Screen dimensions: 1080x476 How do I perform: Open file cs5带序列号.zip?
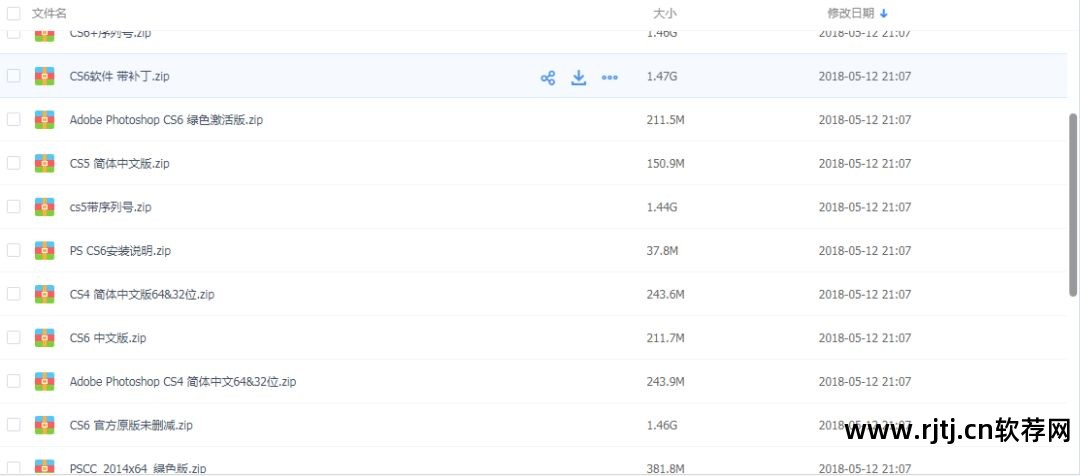[x=110, y=207]
